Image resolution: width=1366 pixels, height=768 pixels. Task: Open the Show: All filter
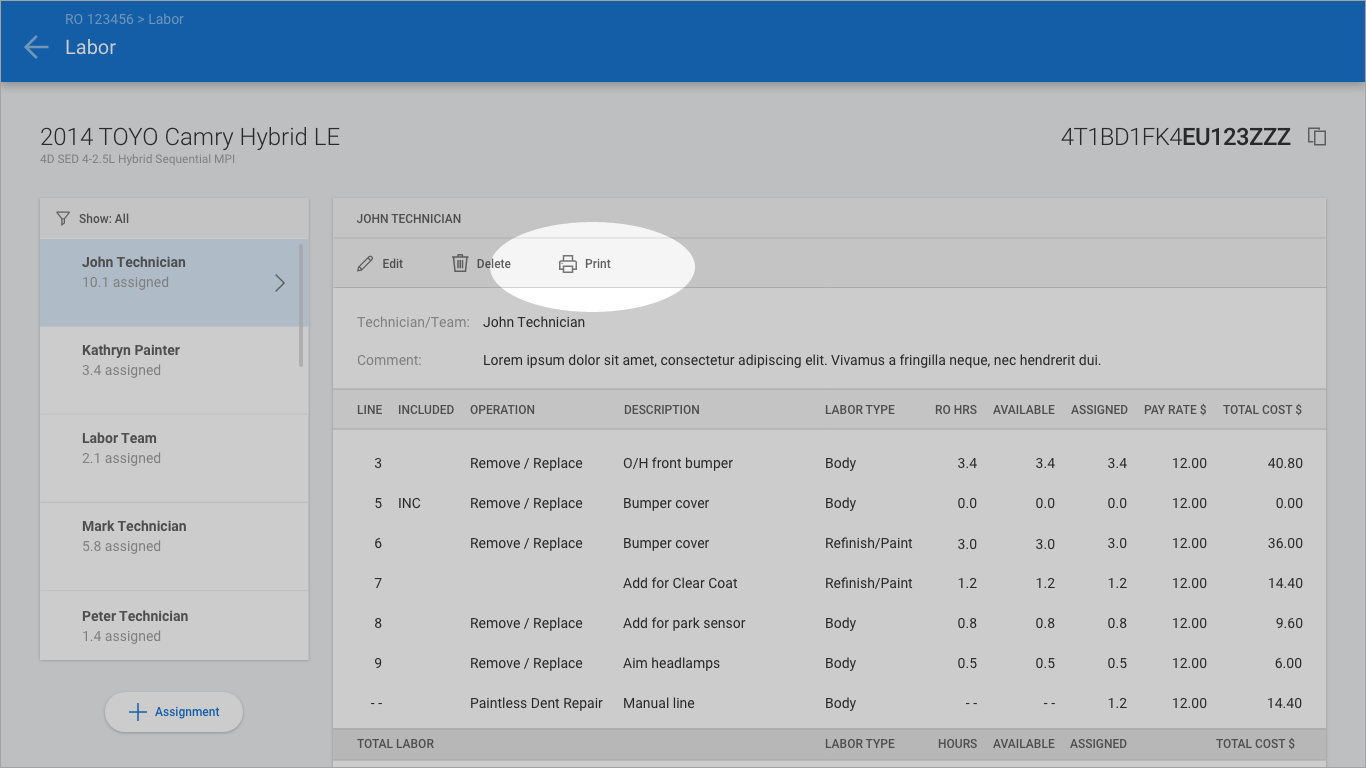(x=104, y=219)
